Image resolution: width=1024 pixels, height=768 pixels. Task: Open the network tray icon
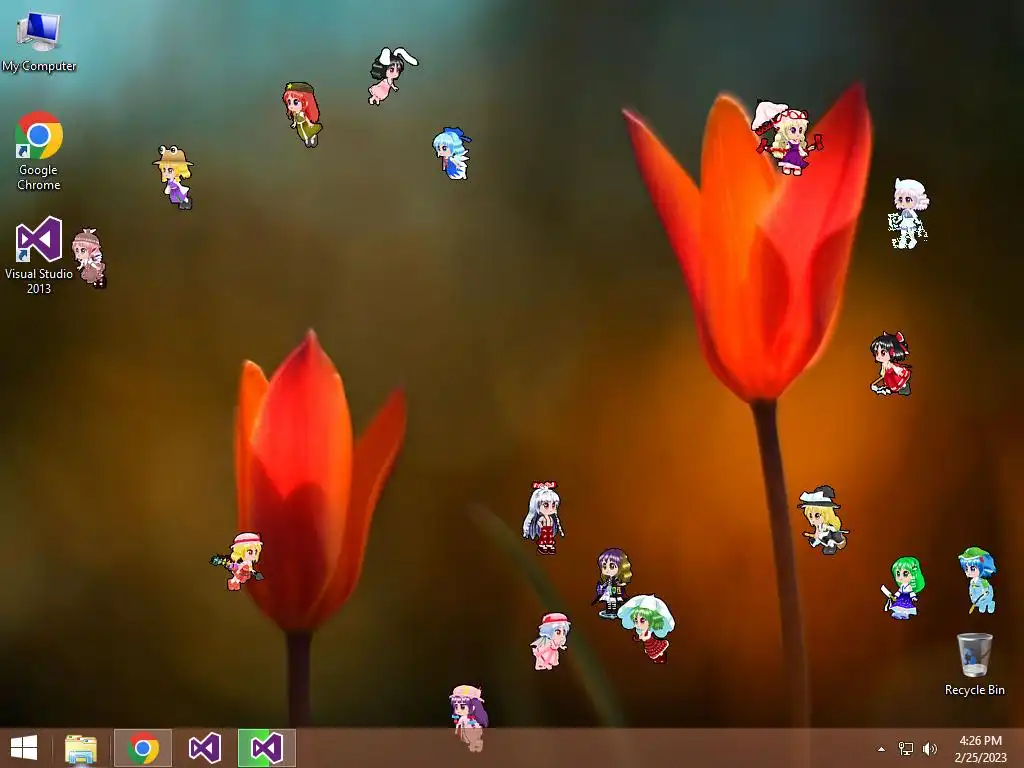coord(906,749)
